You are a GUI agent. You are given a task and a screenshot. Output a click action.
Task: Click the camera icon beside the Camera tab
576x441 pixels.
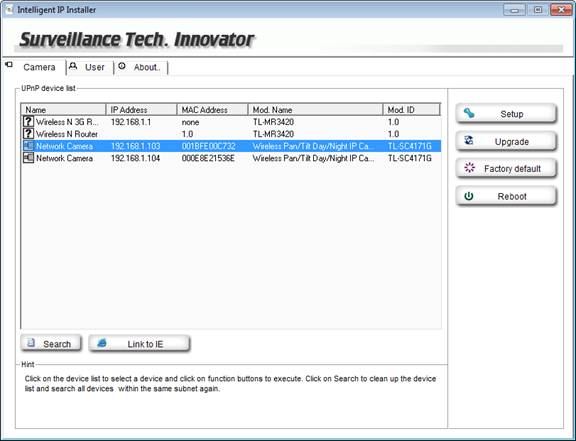[9, 65]
